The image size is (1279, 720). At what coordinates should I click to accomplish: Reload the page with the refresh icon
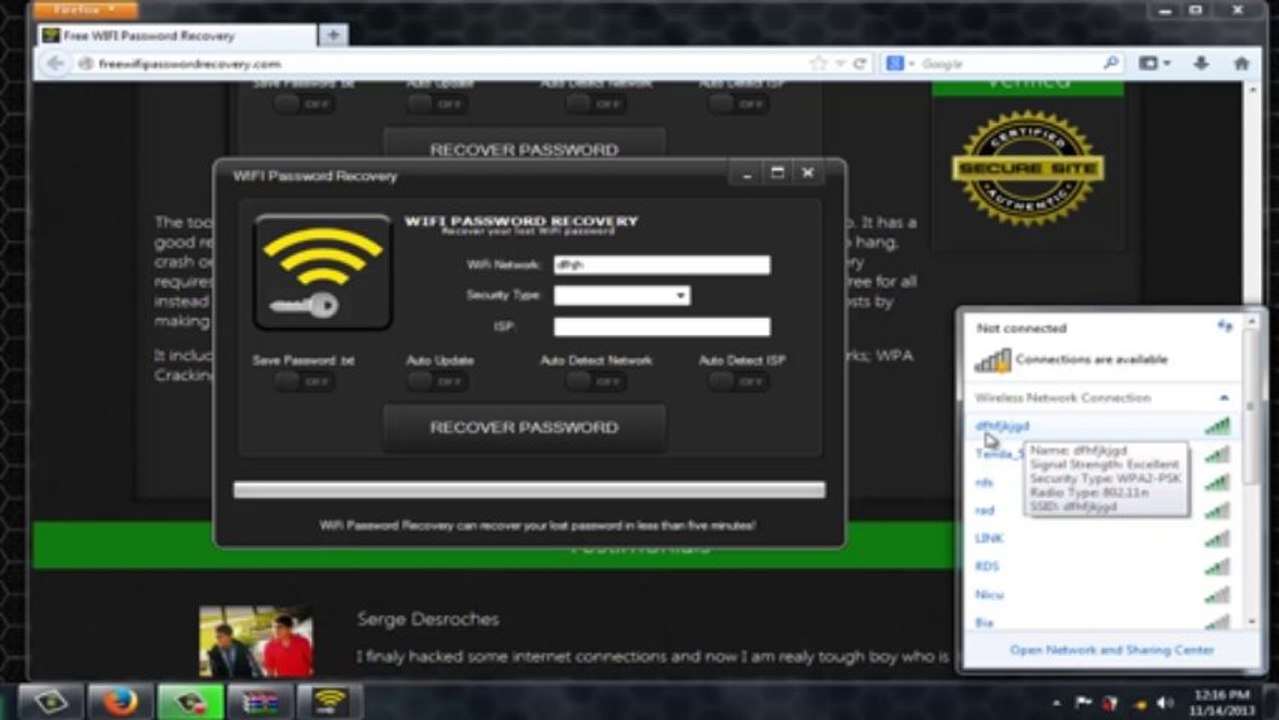pyautogui.click(x=859, y=63)
